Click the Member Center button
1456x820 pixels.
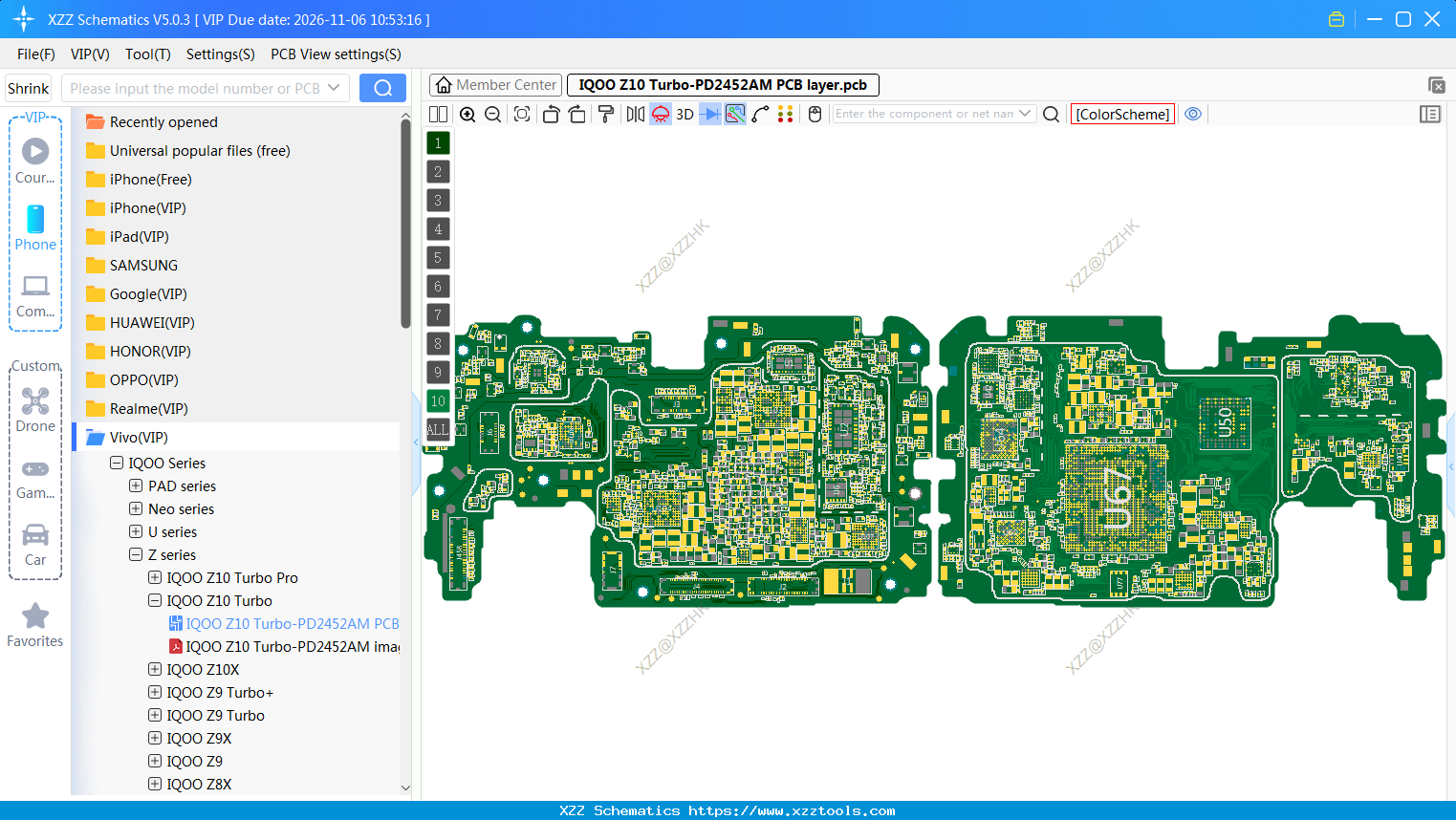494,84
